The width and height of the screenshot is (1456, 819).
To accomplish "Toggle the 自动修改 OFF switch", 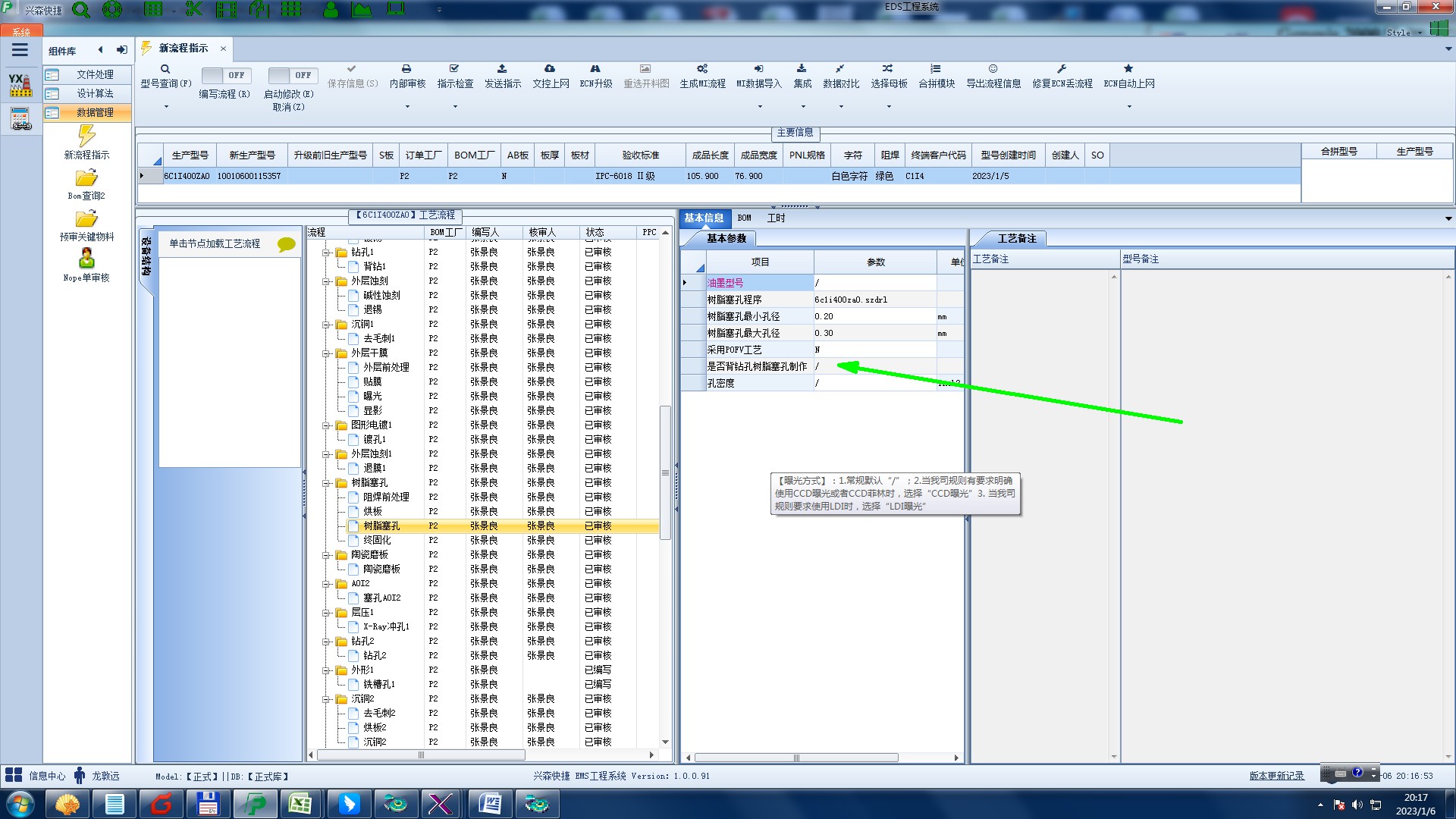I will (x=290, y=75).
